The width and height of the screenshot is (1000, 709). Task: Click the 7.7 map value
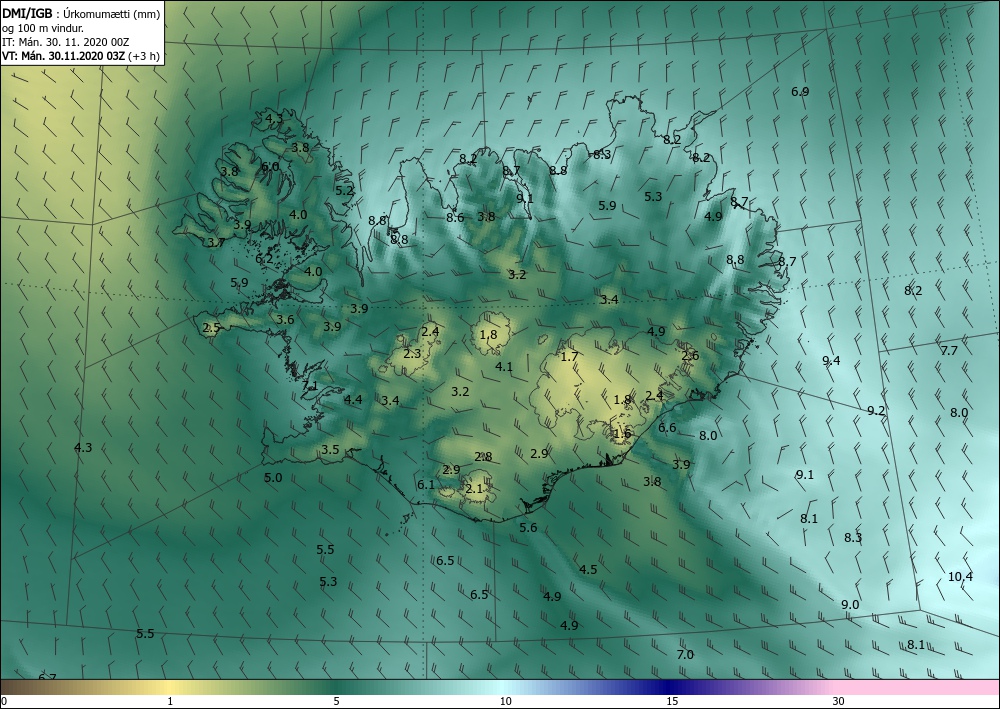pos(949,350)
